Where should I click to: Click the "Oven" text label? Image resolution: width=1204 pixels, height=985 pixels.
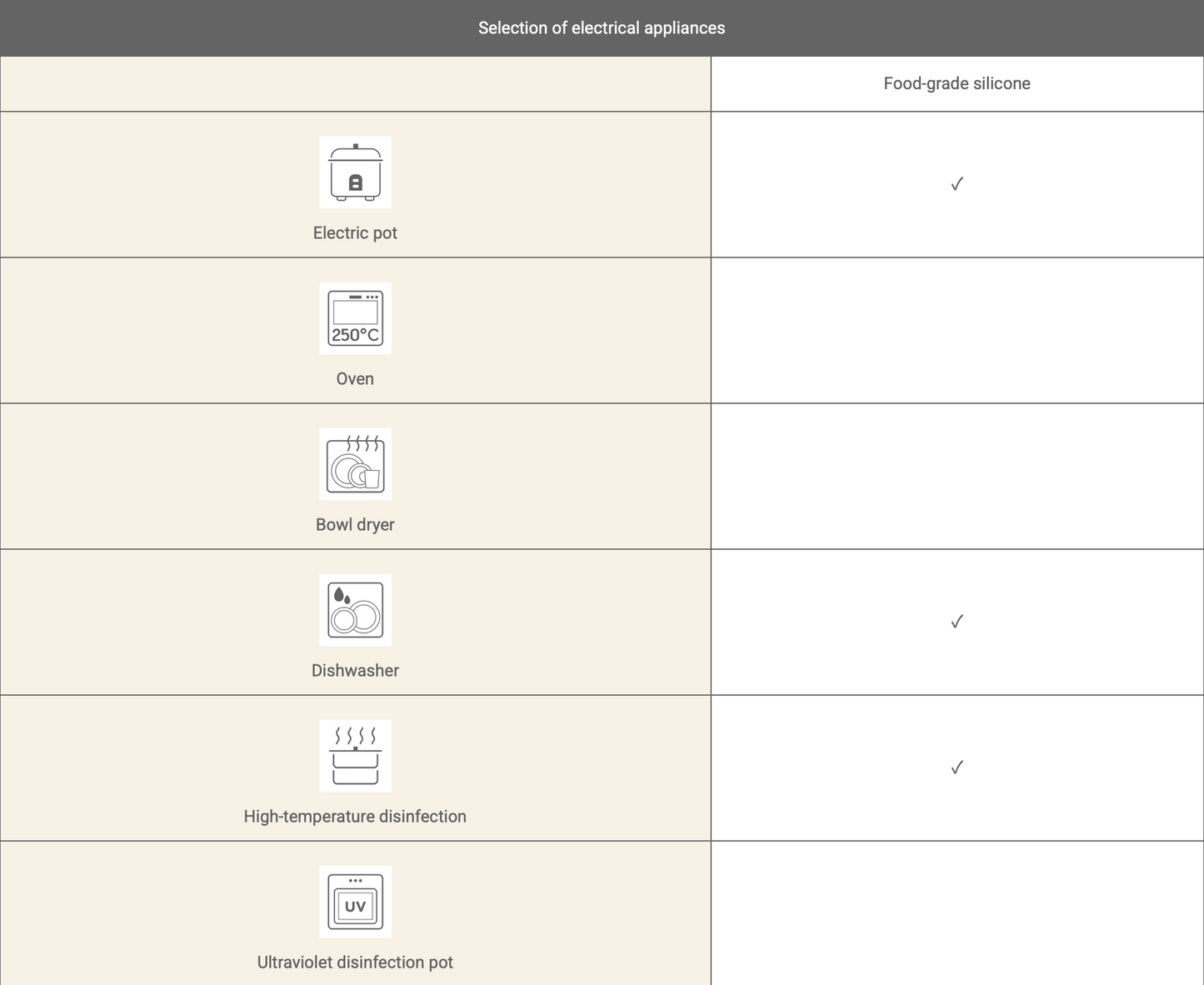(x=355, y=379)
